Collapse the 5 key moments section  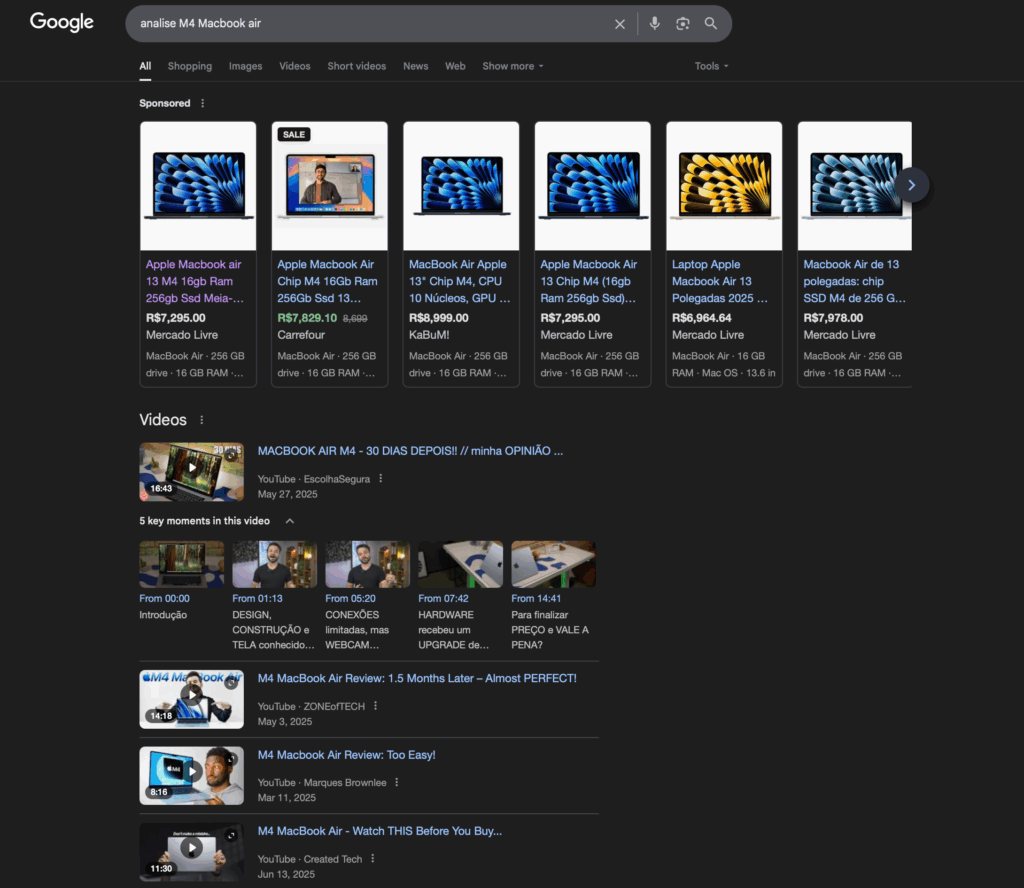coord(290,521)
